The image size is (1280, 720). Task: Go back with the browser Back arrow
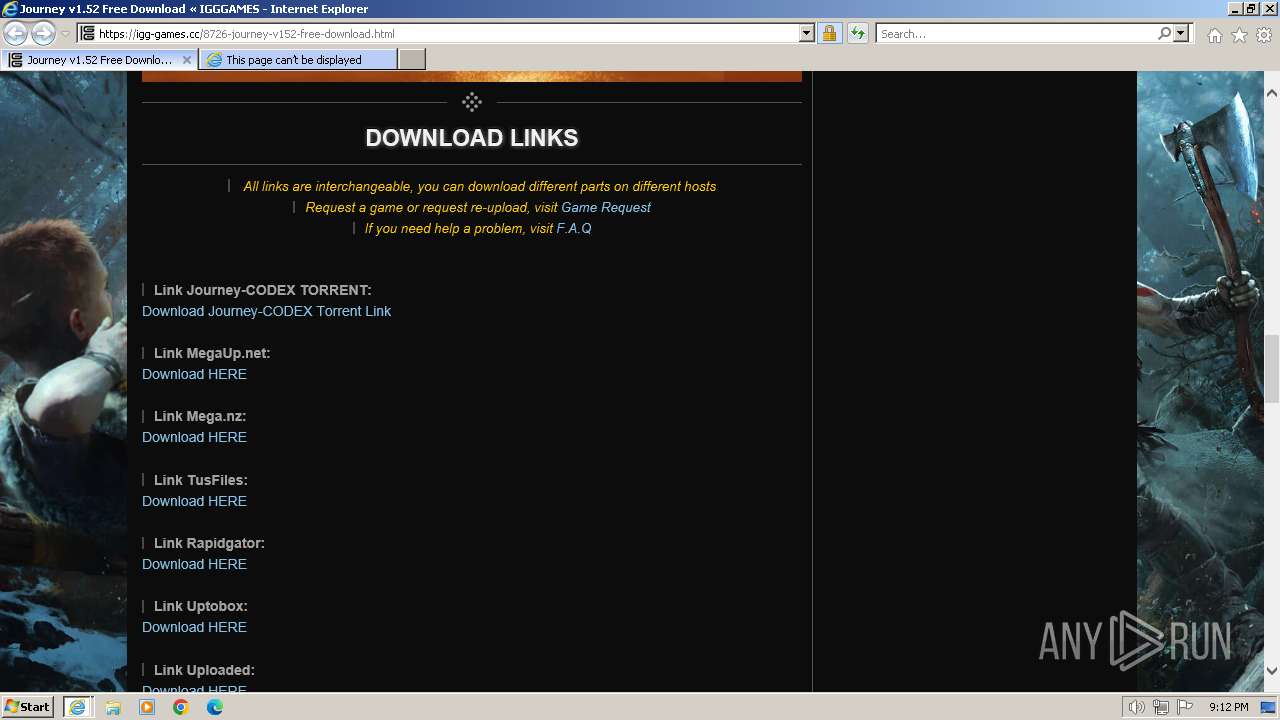pos(15,33)
